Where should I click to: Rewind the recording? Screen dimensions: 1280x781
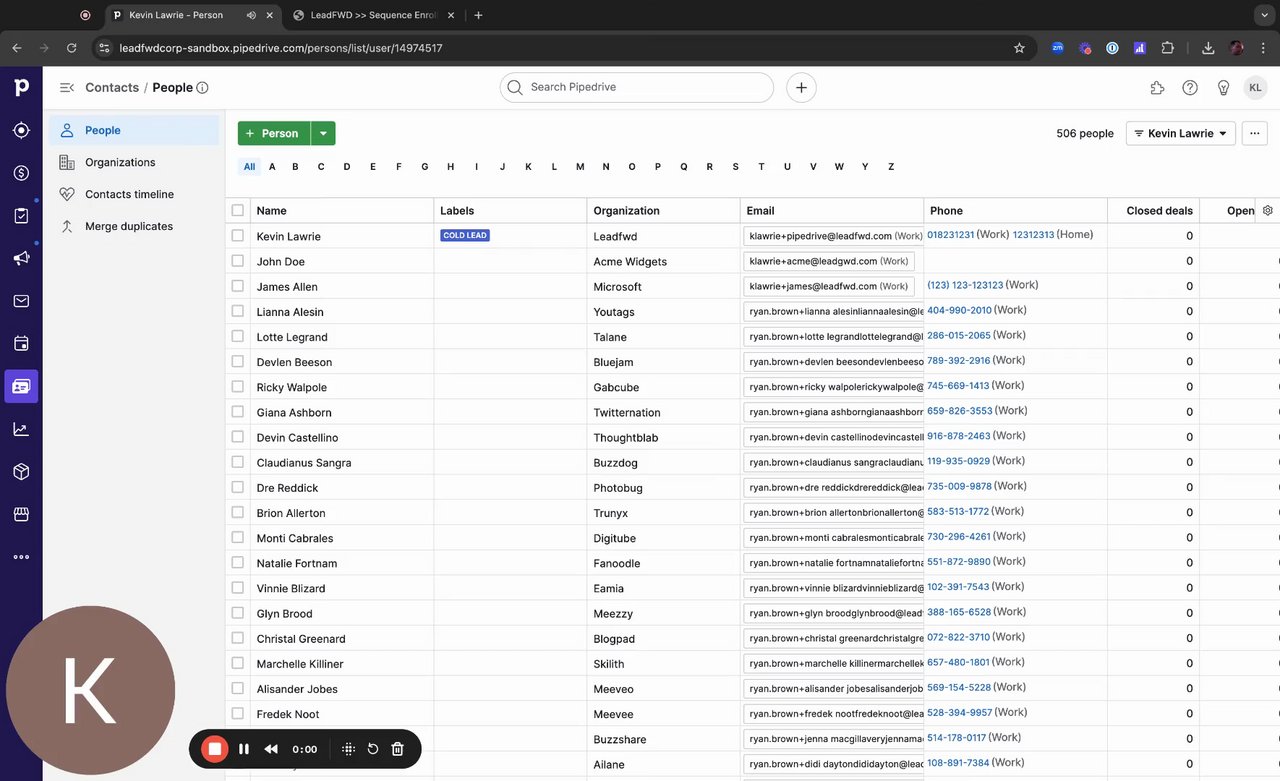click(271, 749)
